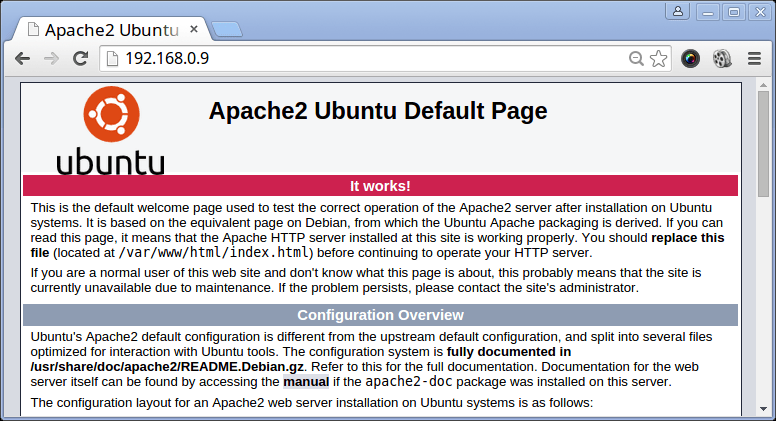776x421 pixels.
Task: Click the Ubuntu logo image
Action: pyautogui.click(x=110, y=130)
